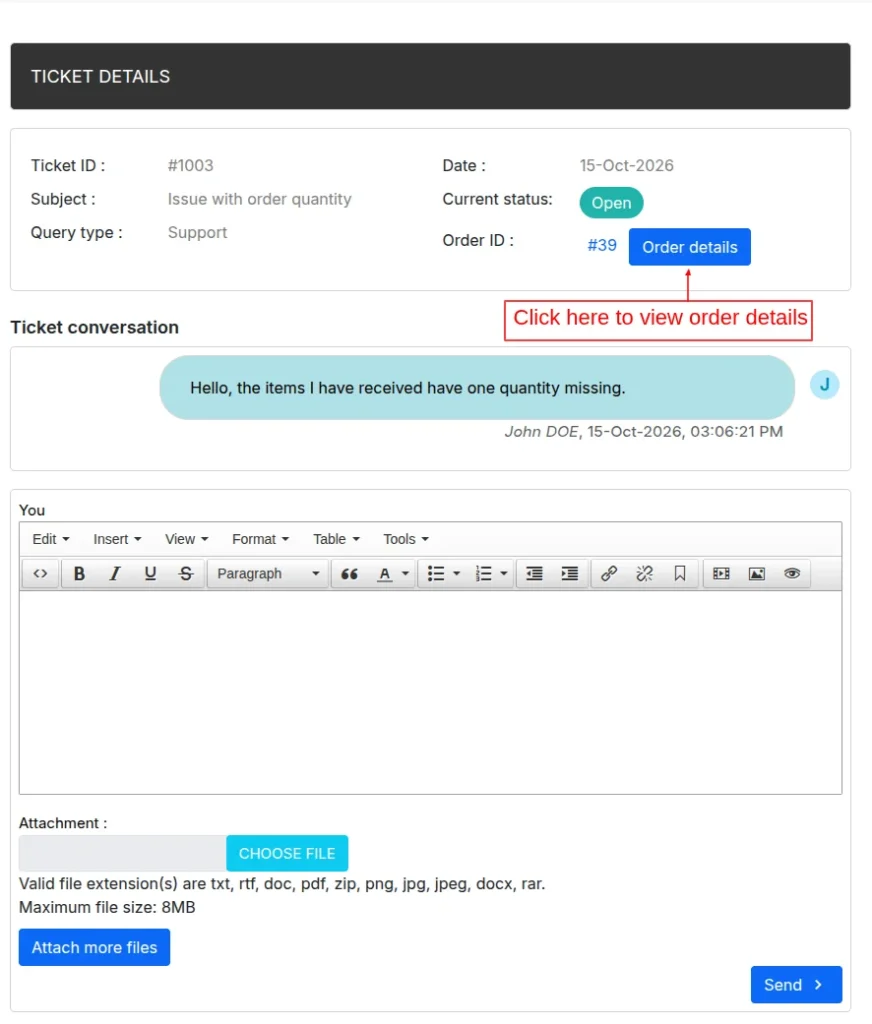
Task: Click inside the reply message editor area
Action: (x=430, y=692)
